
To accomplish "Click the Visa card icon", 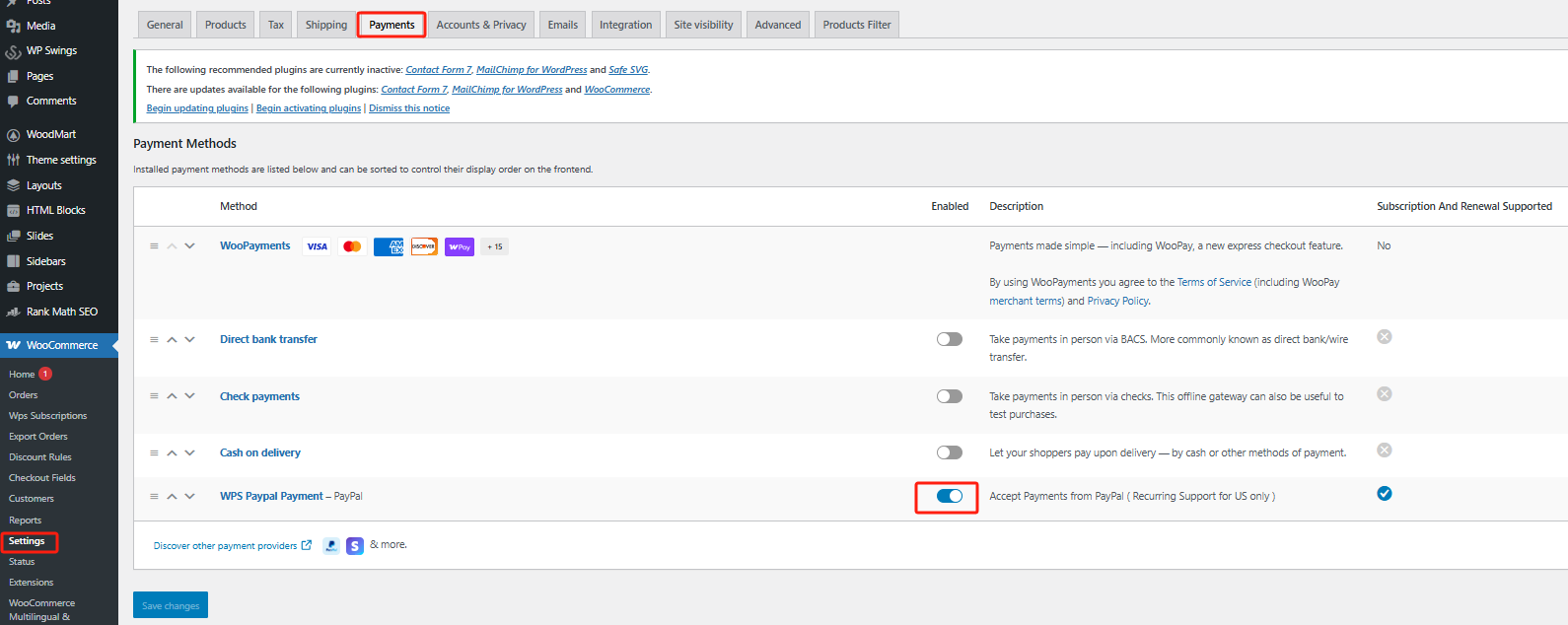I will 317,246.
